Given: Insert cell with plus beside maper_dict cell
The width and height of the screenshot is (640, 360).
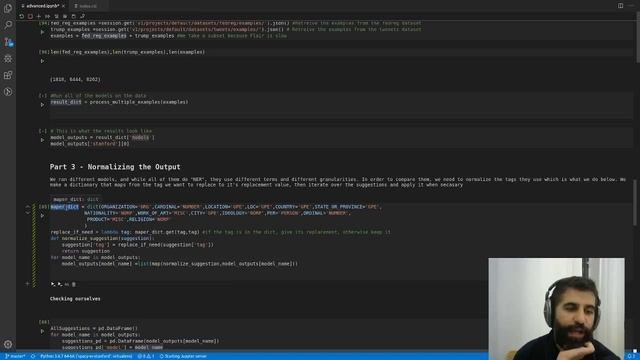Looking at the screenshot, I should click(27, 283).
